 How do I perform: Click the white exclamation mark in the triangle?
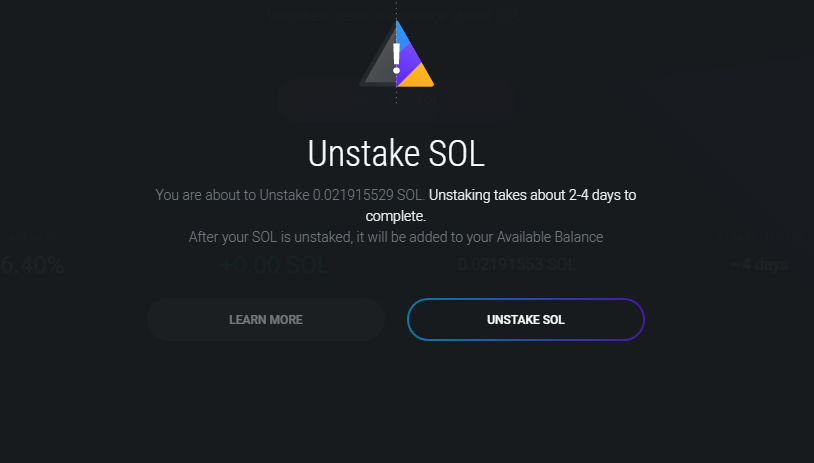(396, 58)
